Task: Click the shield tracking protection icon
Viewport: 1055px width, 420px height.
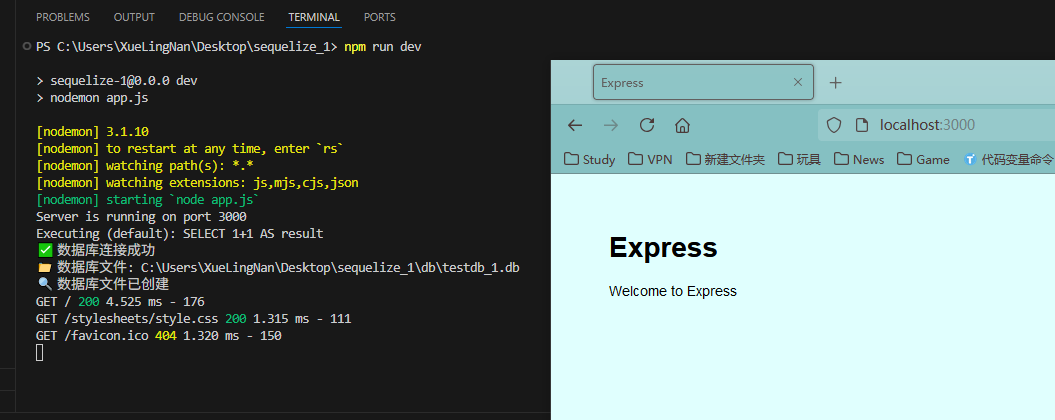Action: click(x=834, y=125)
